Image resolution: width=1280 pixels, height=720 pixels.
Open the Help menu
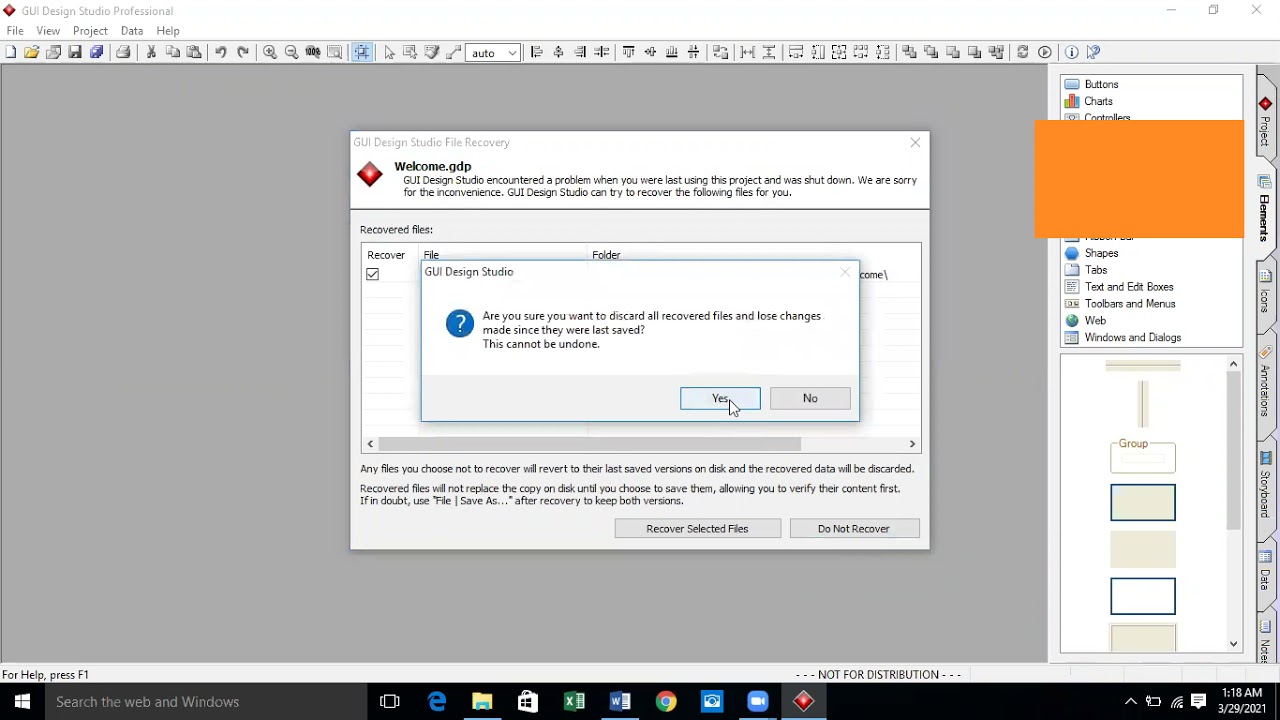tap(168, 31)
